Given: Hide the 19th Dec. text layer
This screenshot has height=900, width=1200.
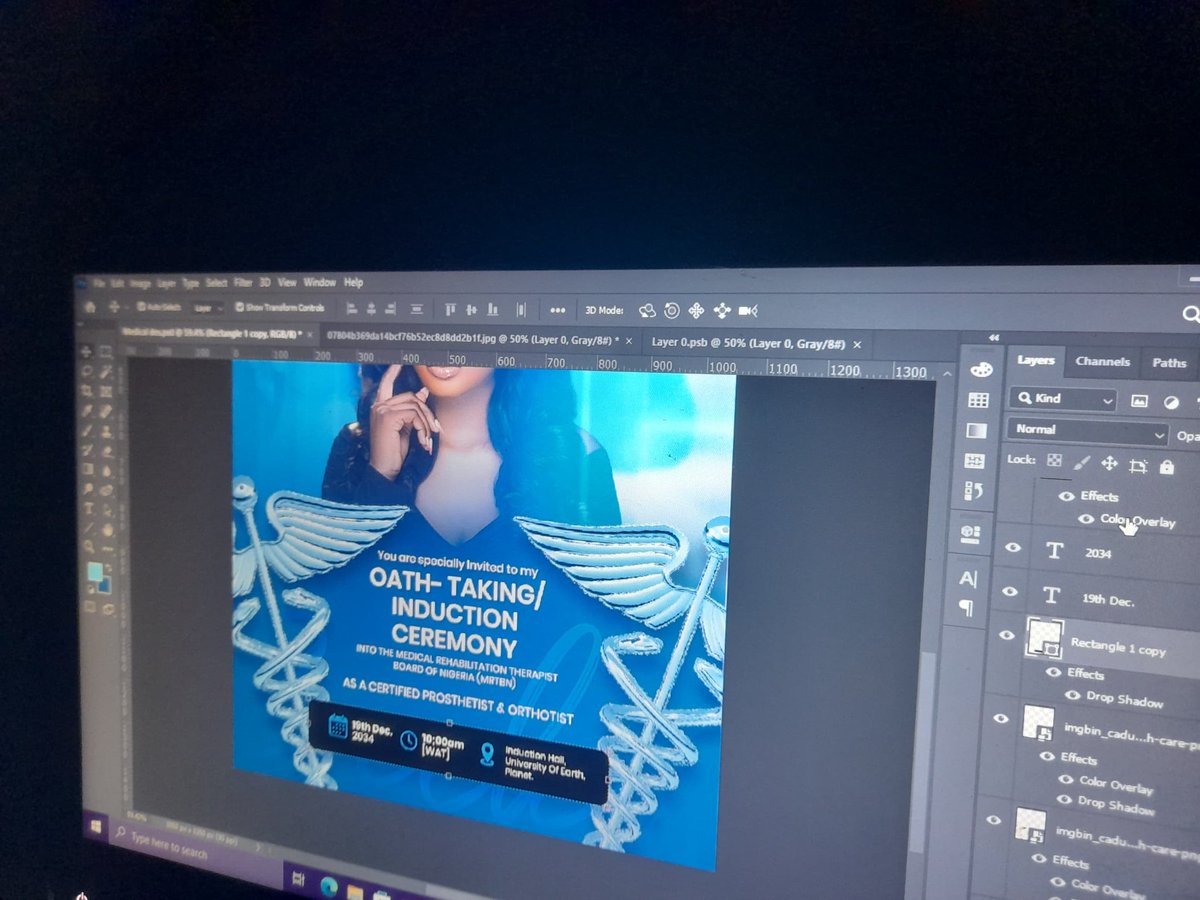Looking at the screenshot, I should pos(1010,591).
